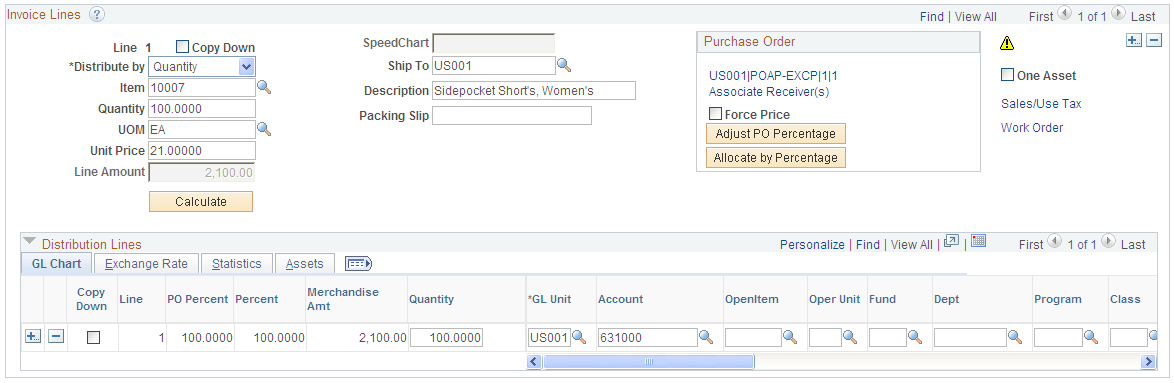
Task: Click View All in Distribution Lines
Action: [912, 244]
